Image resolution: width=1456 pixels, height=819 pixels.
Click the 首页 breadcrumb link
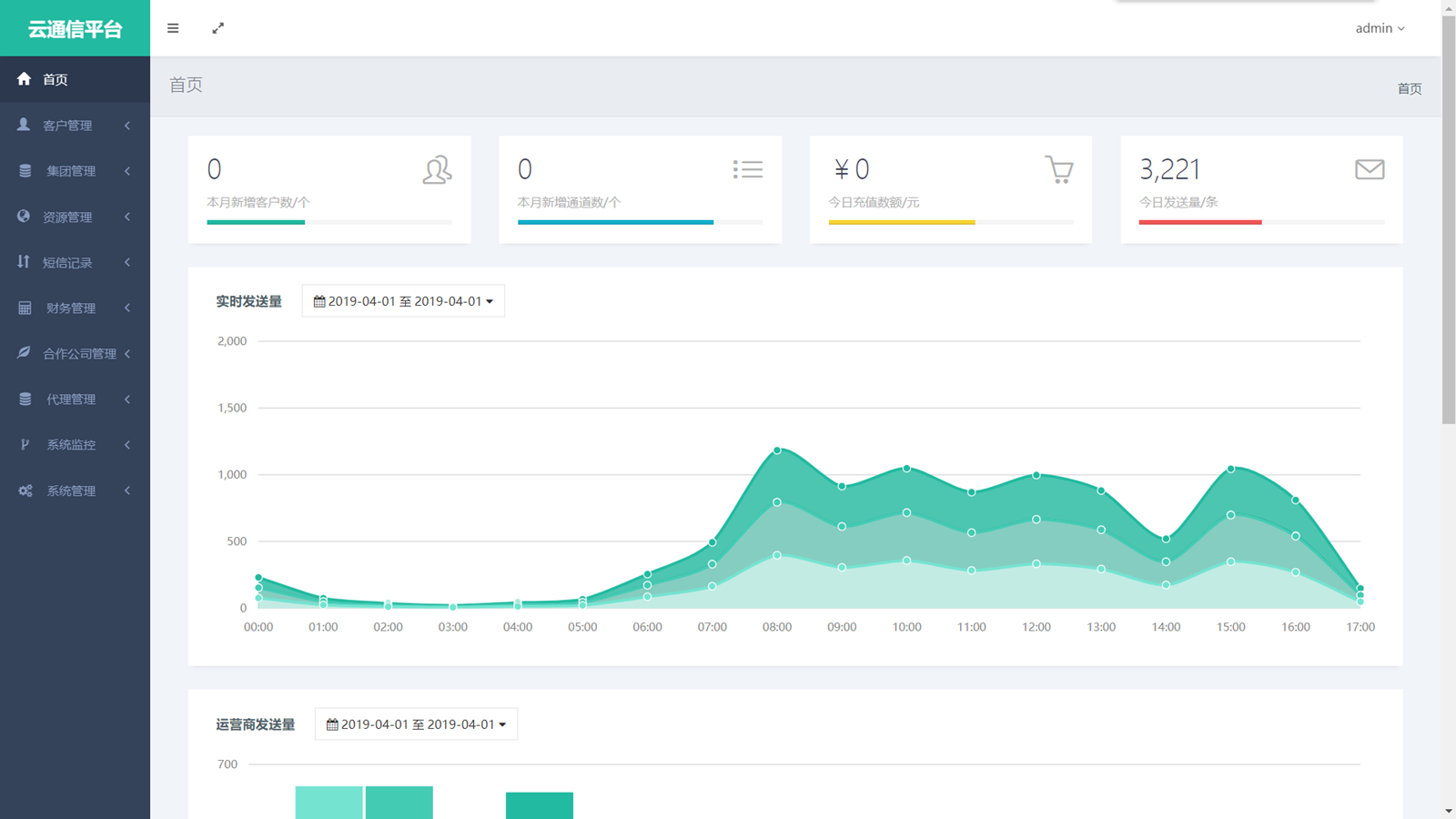1409,88
